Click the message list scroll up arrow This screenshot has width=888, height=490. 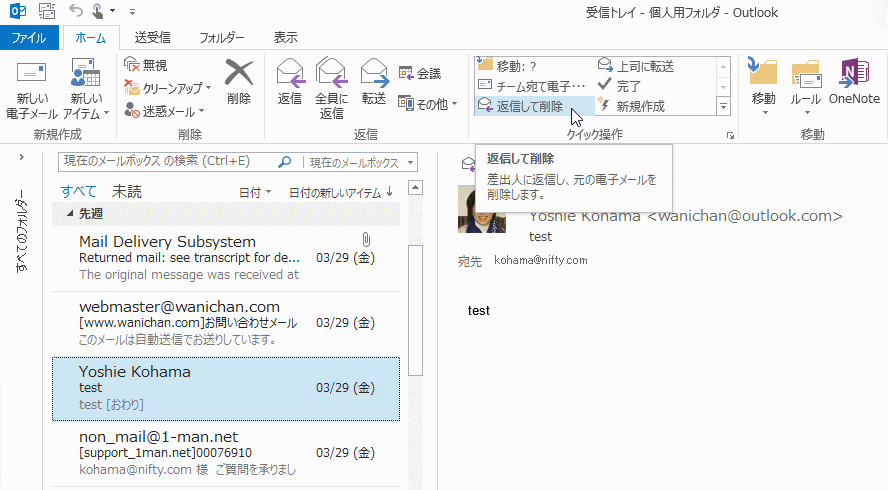coord(416,188)
